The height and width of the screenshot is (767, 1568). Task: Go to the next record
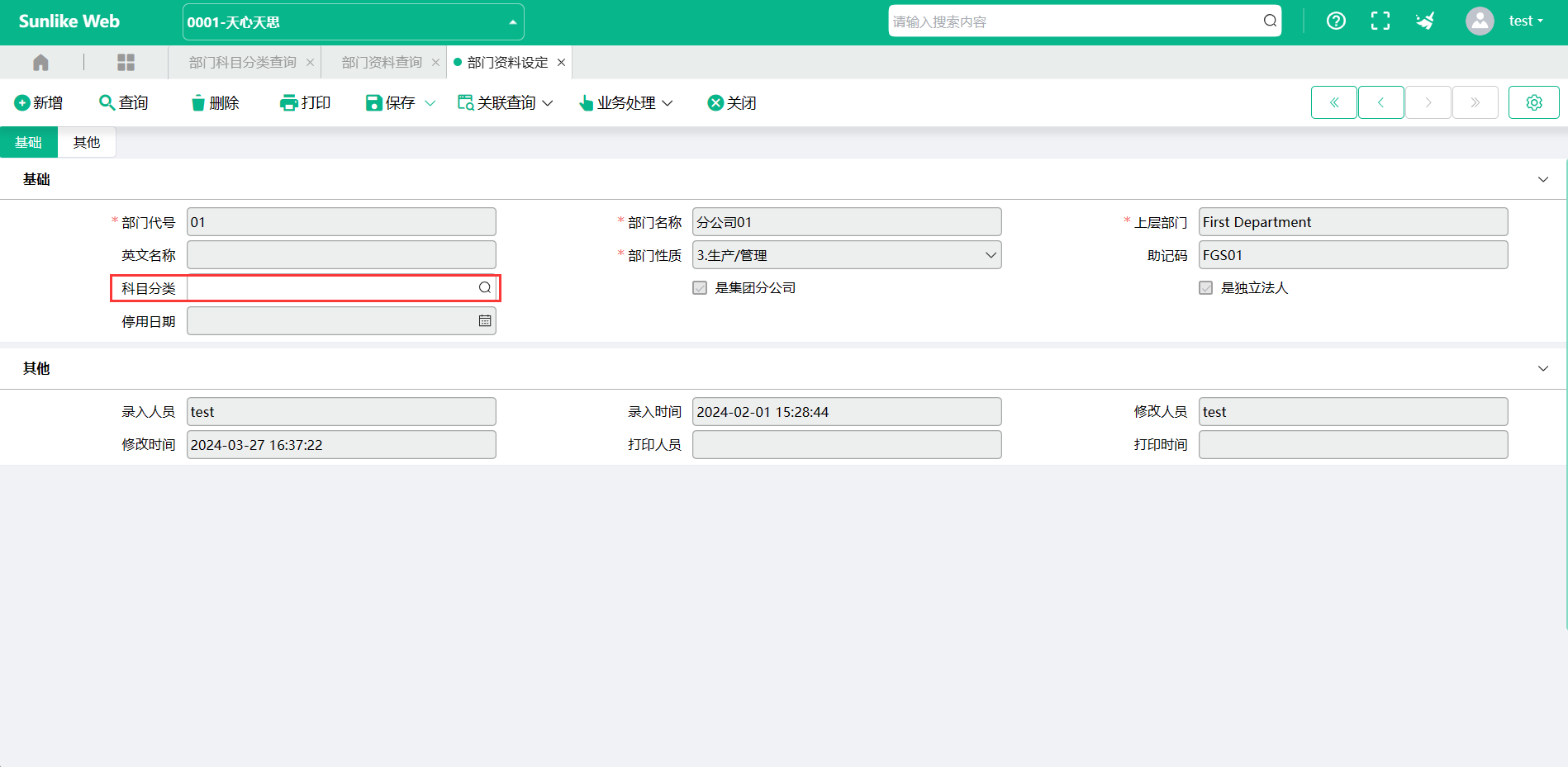click(1428, 102)
